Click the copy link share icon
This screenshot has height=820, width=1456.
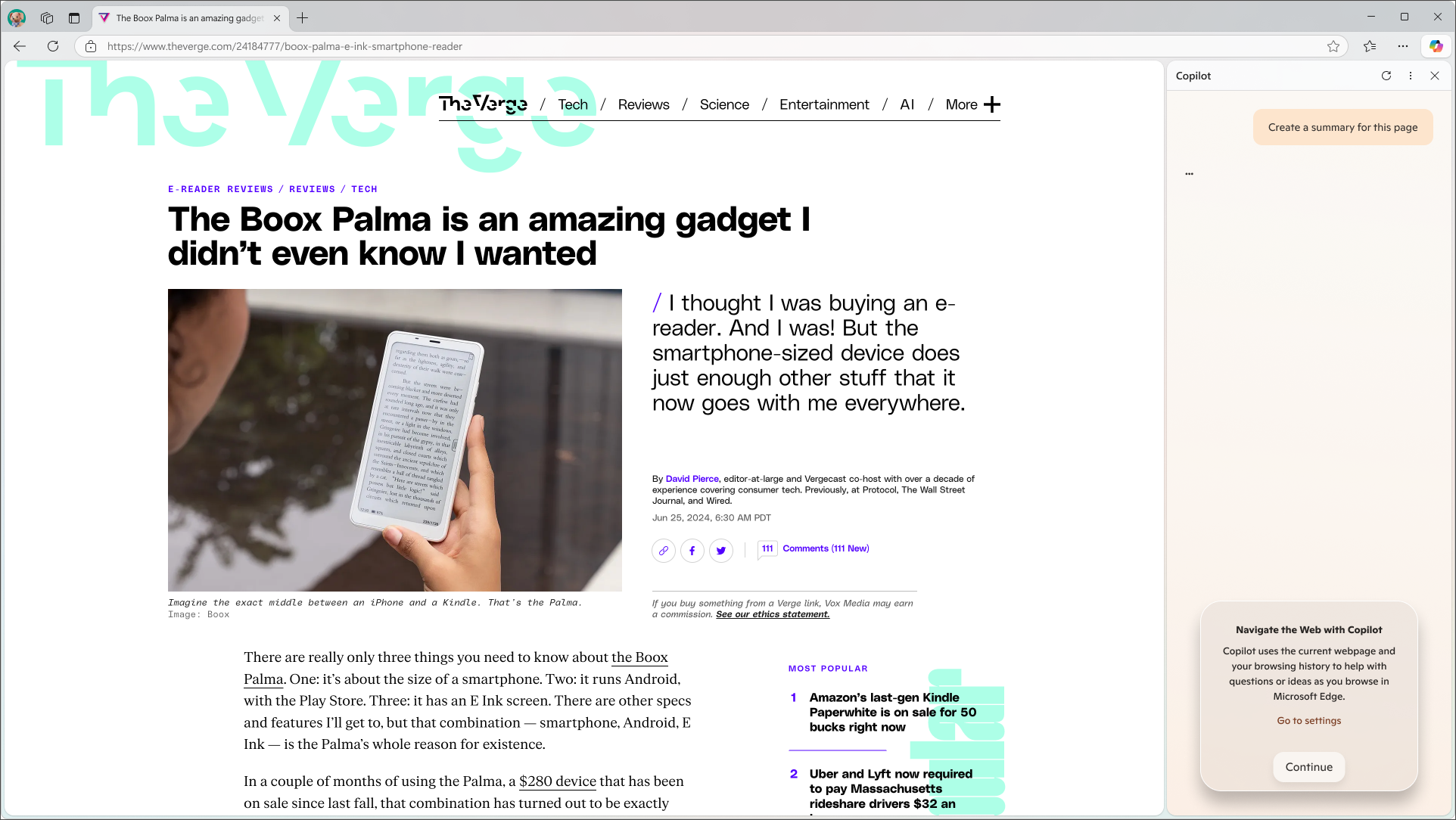[x=663, y=551]
